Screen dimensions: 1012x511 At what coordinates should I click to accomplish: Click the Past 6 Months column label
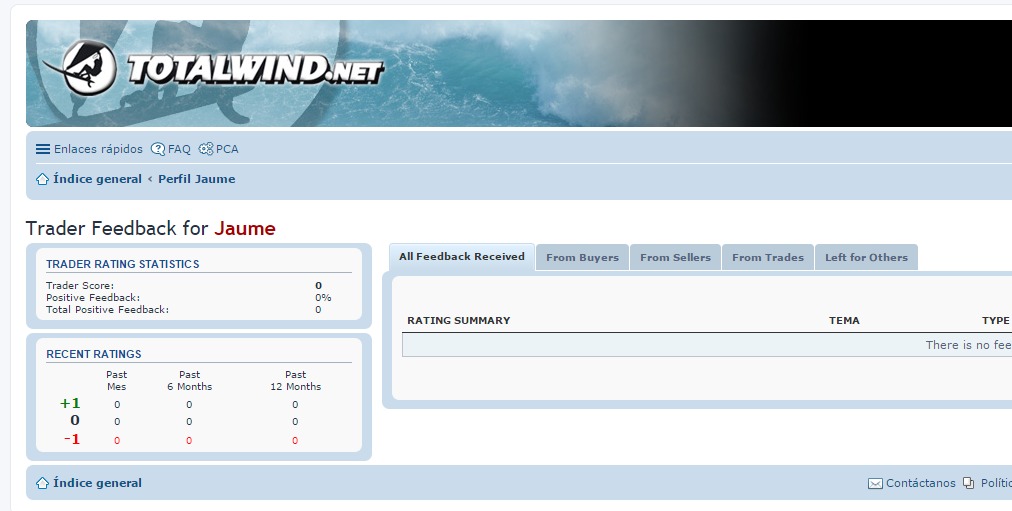(190, 381)
